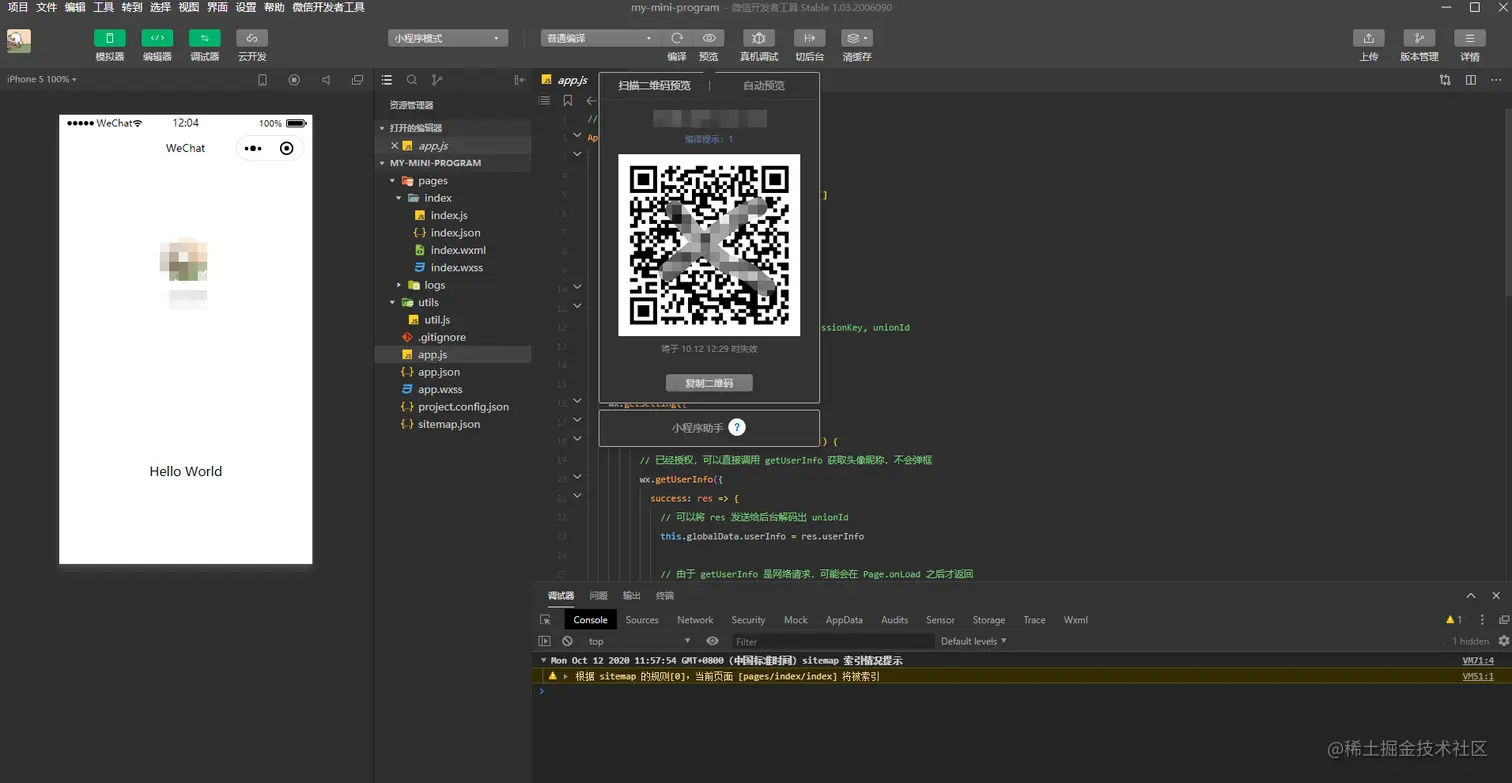1512x783 pixels.
Task: Click the 切后台 background switch icon
Action: tap(809, 38)
